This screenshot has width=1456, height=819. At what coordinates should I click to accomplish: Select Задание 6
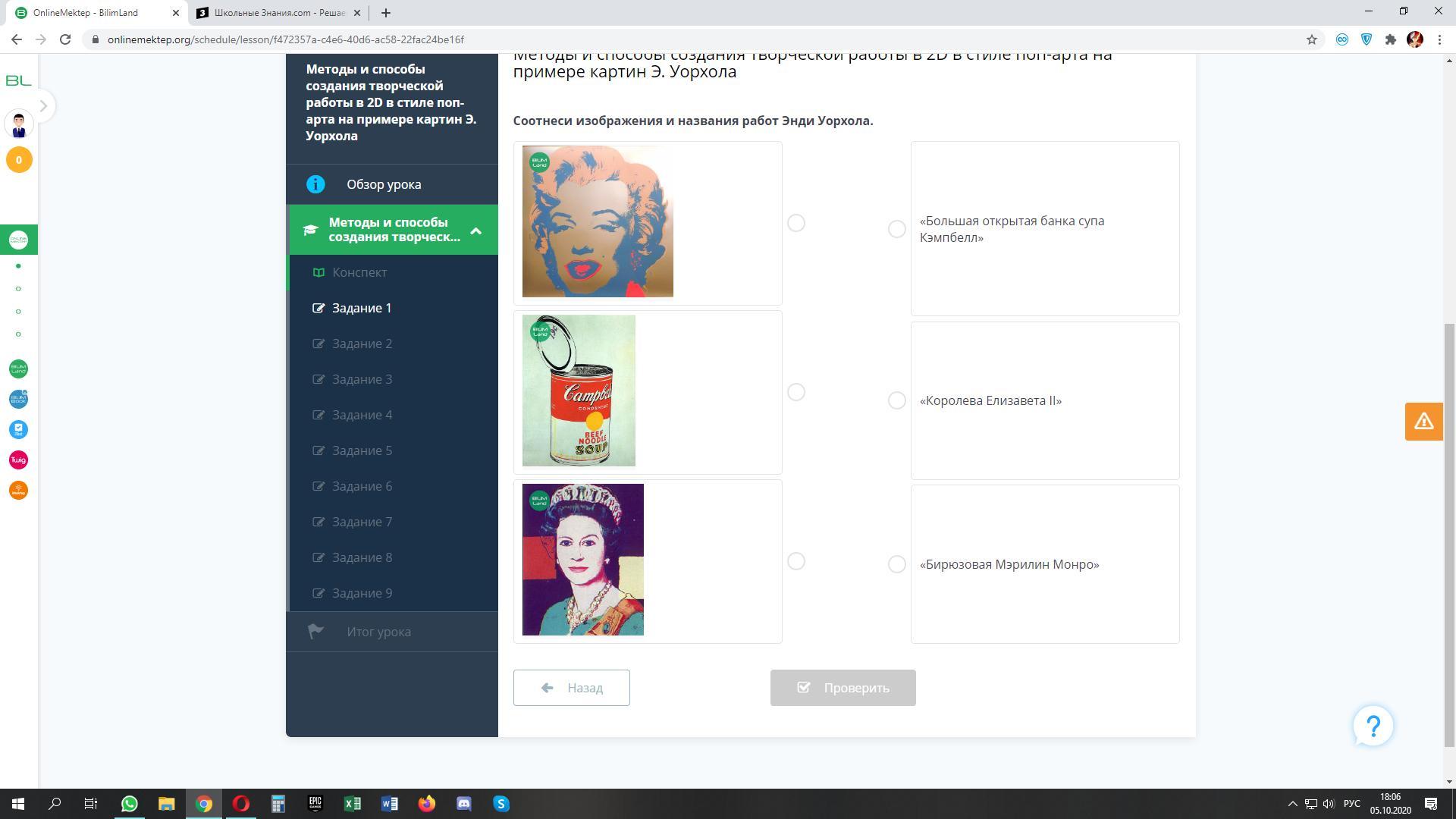(x=362, y=486)
